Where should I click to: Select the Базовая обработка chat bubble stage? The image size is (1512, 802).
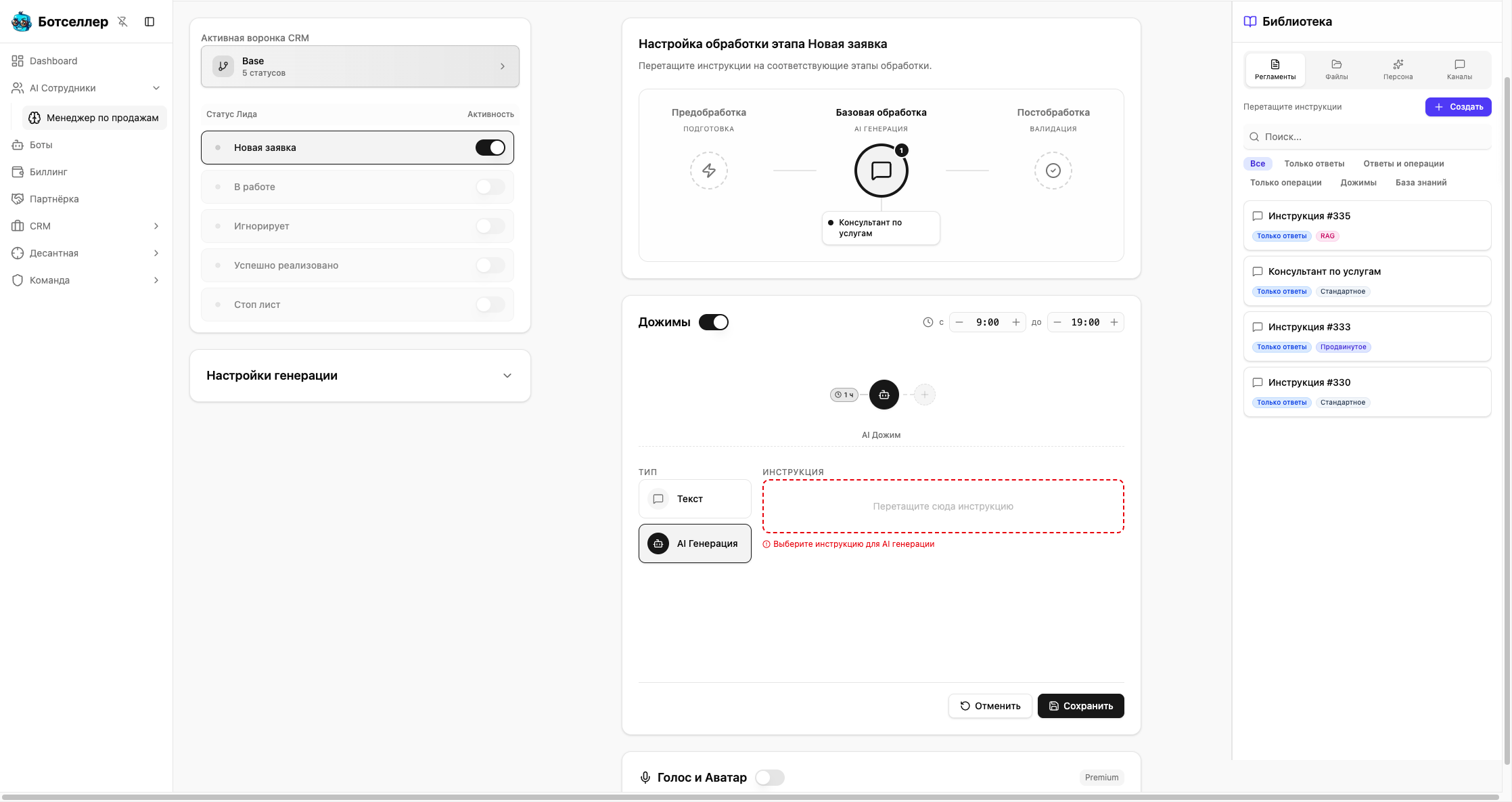click(881, 171)
